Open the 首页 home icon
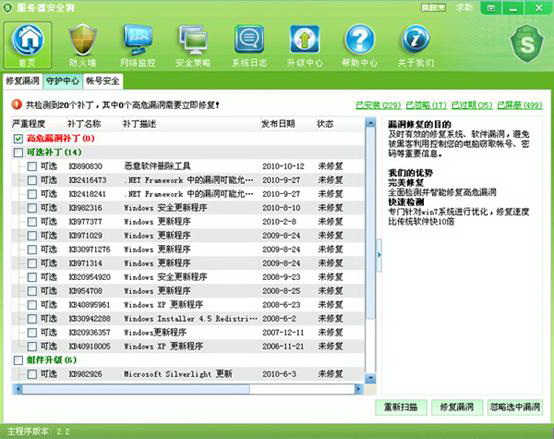The height and width of the screenshot is (439, 554). coord(28,45)
